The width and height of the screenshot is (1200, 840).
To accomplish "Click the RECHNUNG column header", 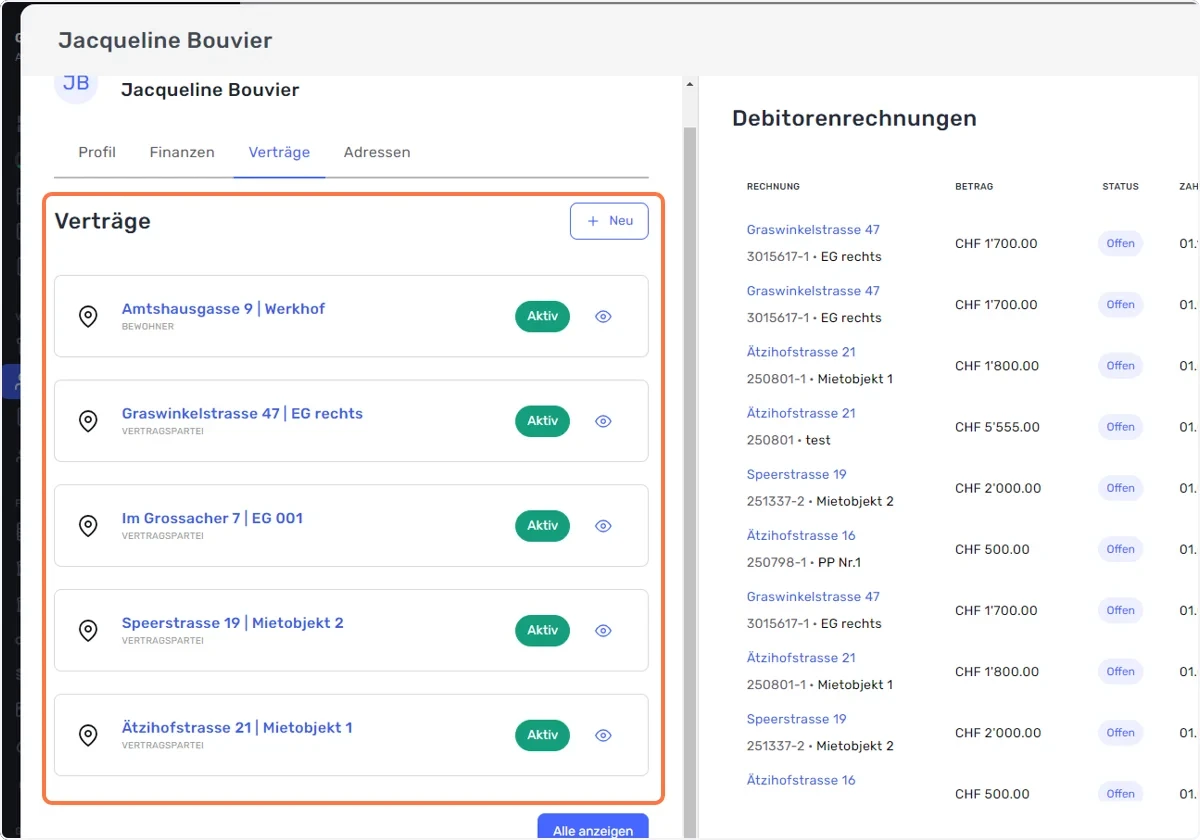I will 773,187.
